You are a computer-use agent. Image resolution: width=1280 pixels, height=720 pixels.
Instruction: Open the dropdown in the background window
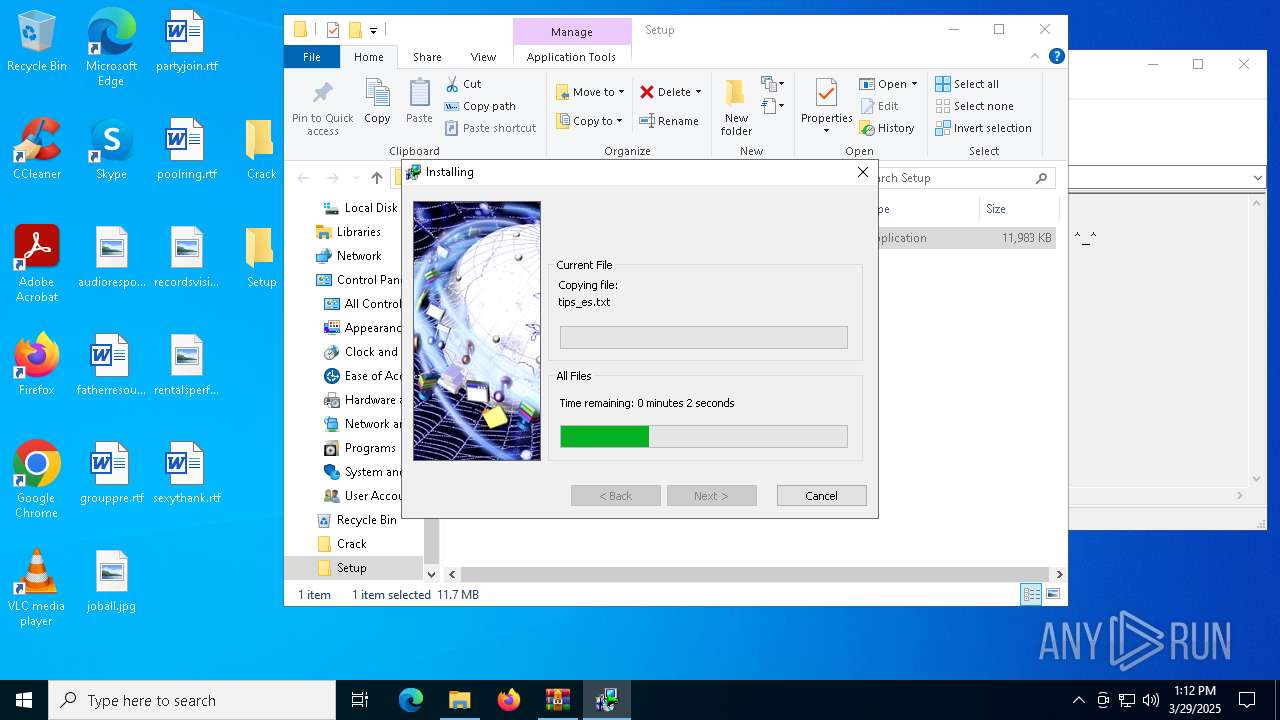coord(1258,178)
